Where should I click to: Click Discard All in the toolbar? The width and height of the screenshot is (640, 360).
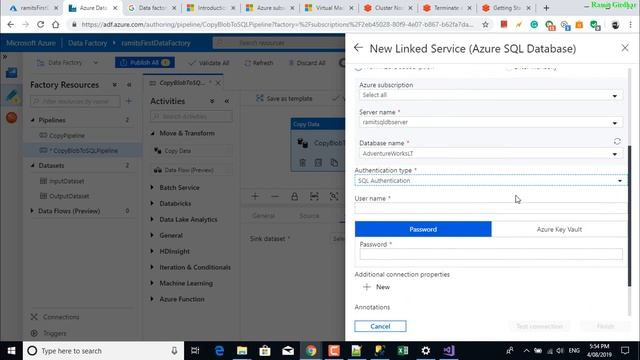pos(307,63)
